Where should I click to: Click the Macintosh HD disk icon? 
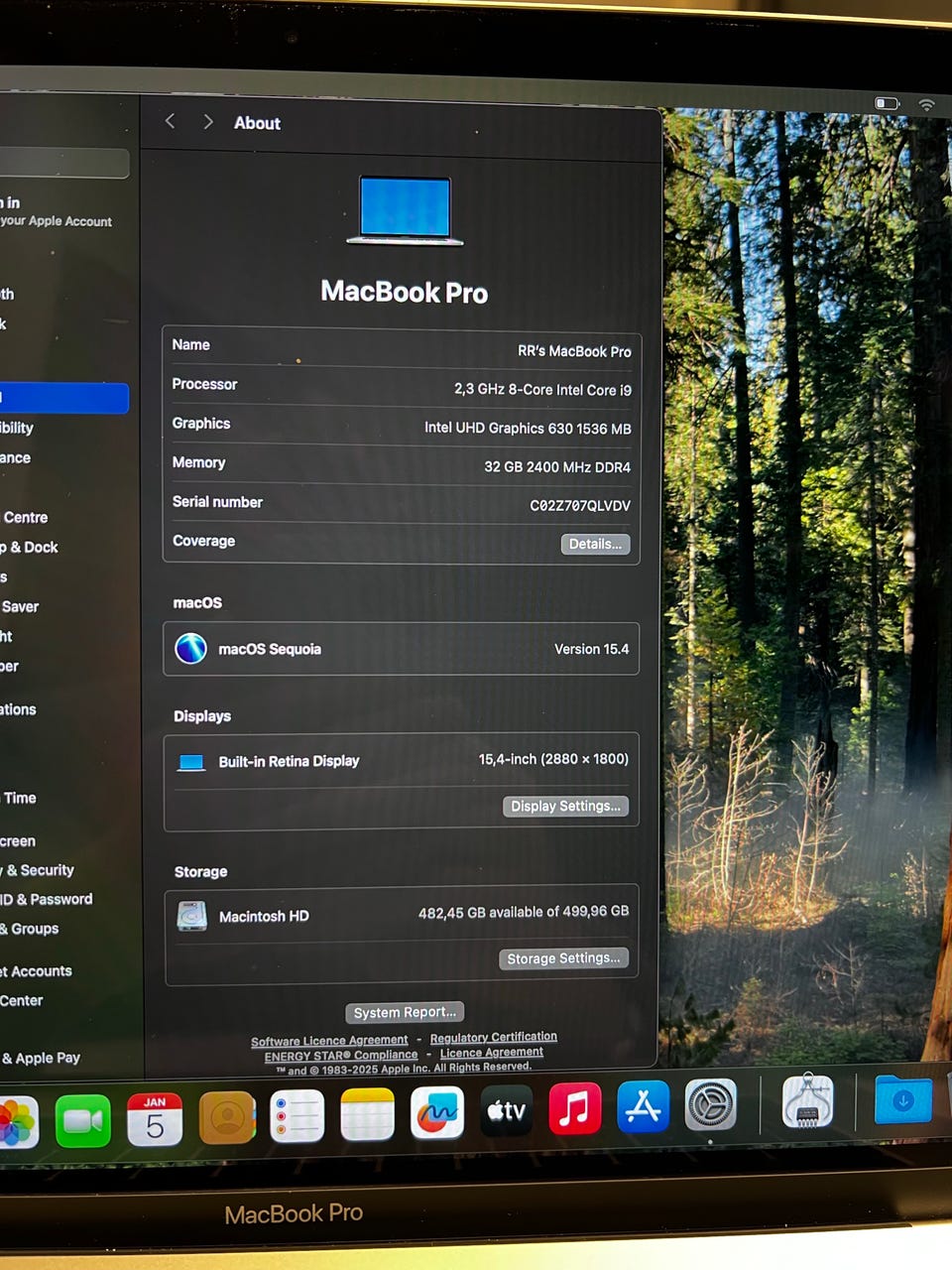tap(191, 915)
